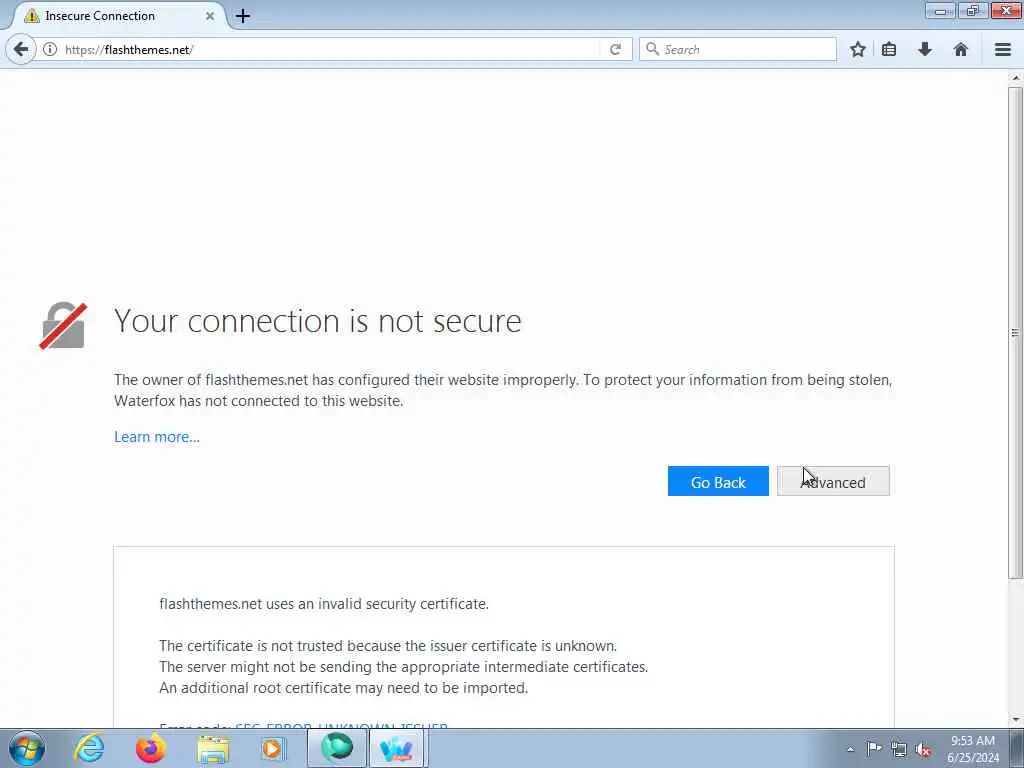Click text 'An additional root certificate may need to be imported.'
The width and height of the screenshot is (1024, 768).
[x=344, y=688]
